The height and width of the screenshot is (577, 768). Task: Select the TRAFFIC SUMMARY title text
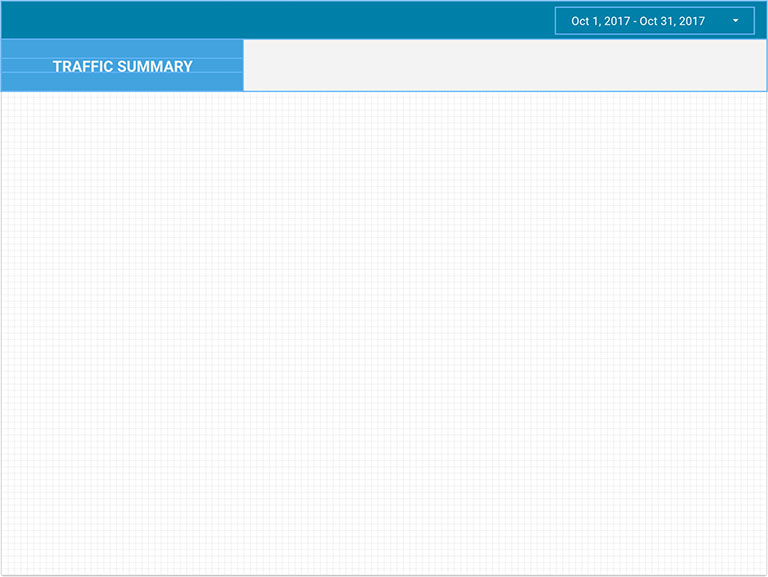pos(122,67)
